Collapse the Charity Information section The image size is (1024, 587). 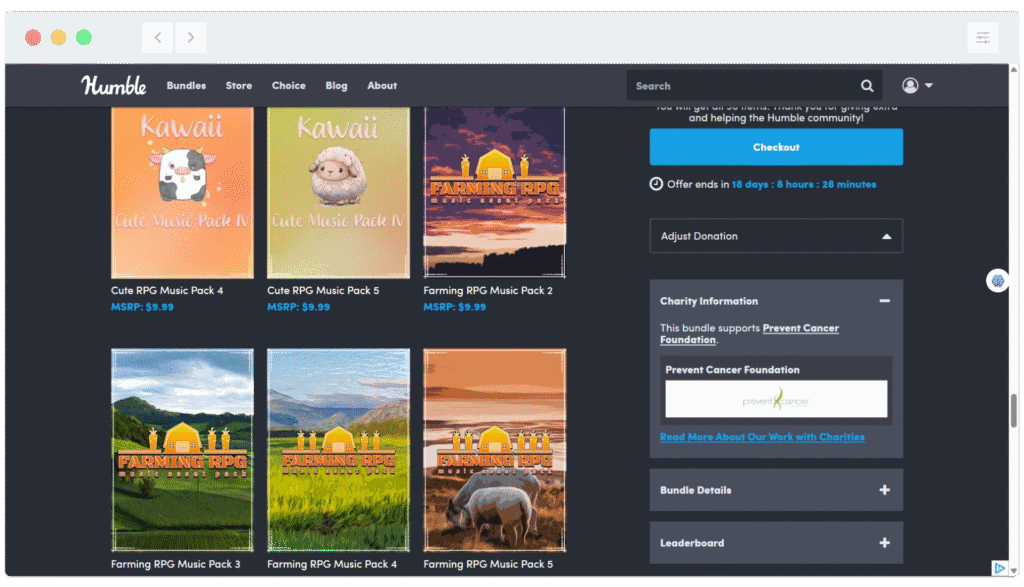[x=884, y=300]
